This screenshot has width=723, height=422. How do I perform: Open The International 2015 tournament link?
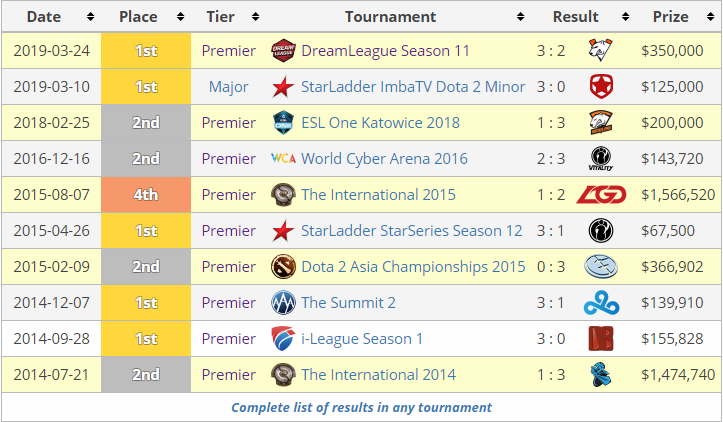pyautogui.click(x=379, y=195)
